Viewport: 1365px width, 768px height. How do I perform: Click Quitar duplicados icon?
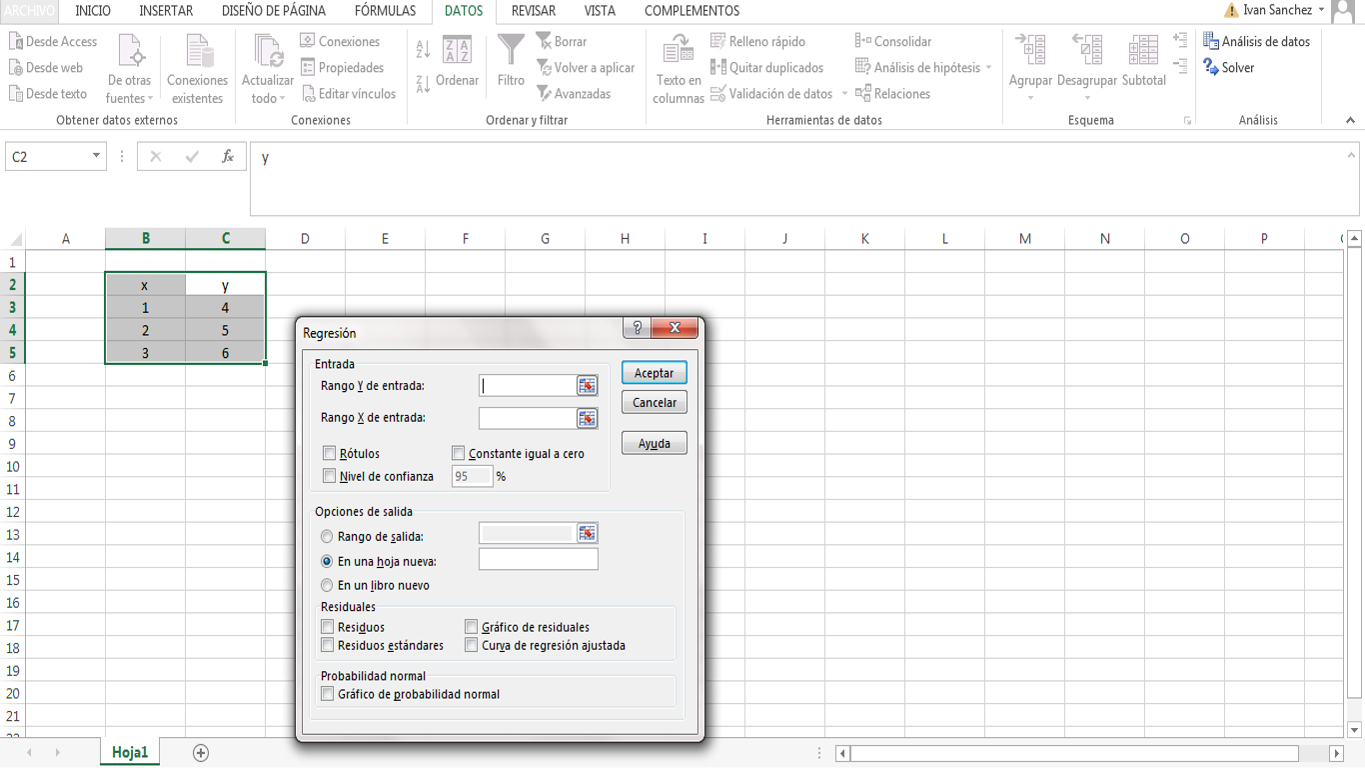[718, 68]
